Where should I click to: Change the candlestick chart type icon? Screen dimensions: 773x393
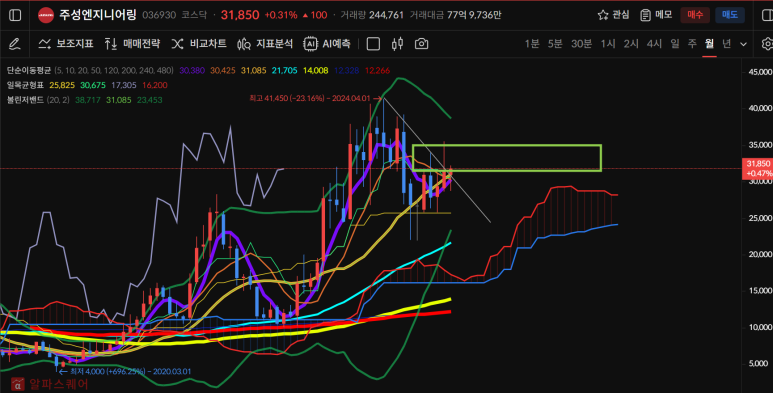click(x=397, y=44)
